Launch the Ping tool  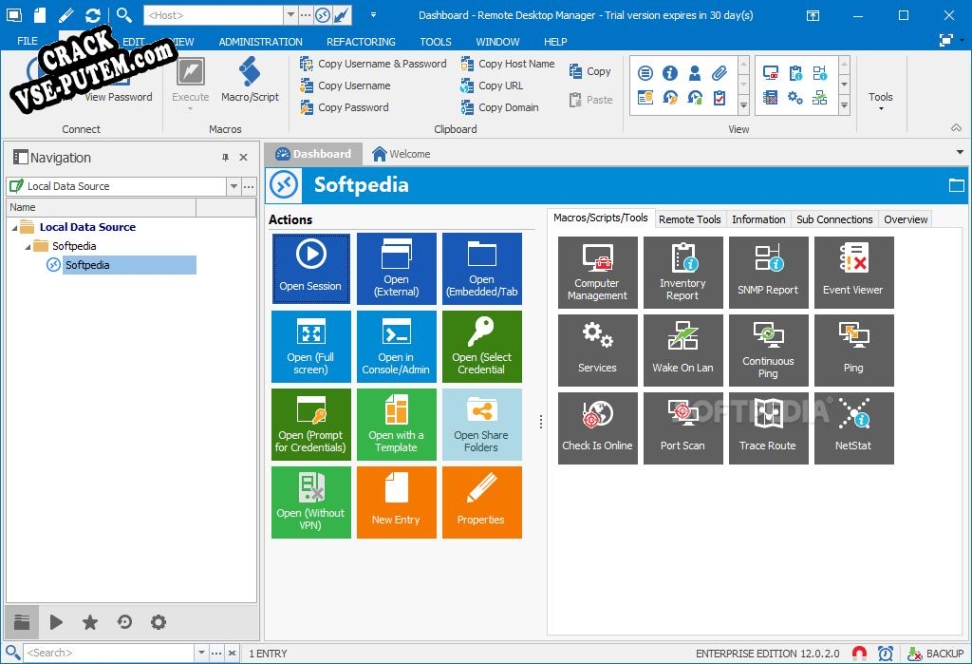(x=853, y=350)
